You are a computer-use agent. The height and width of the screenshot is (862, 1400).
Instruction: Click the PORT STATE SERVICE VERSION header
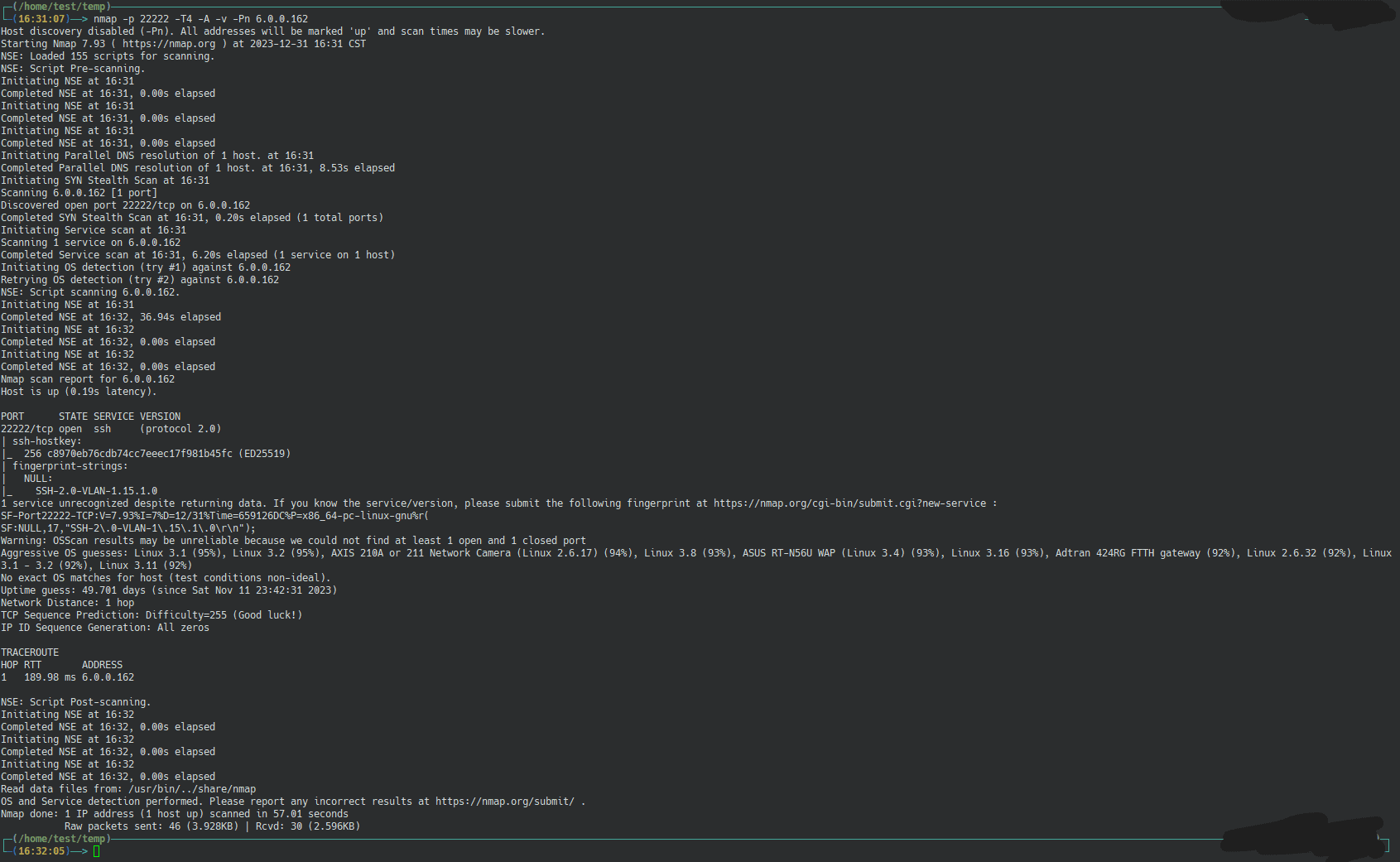click(x=90, y=417)
